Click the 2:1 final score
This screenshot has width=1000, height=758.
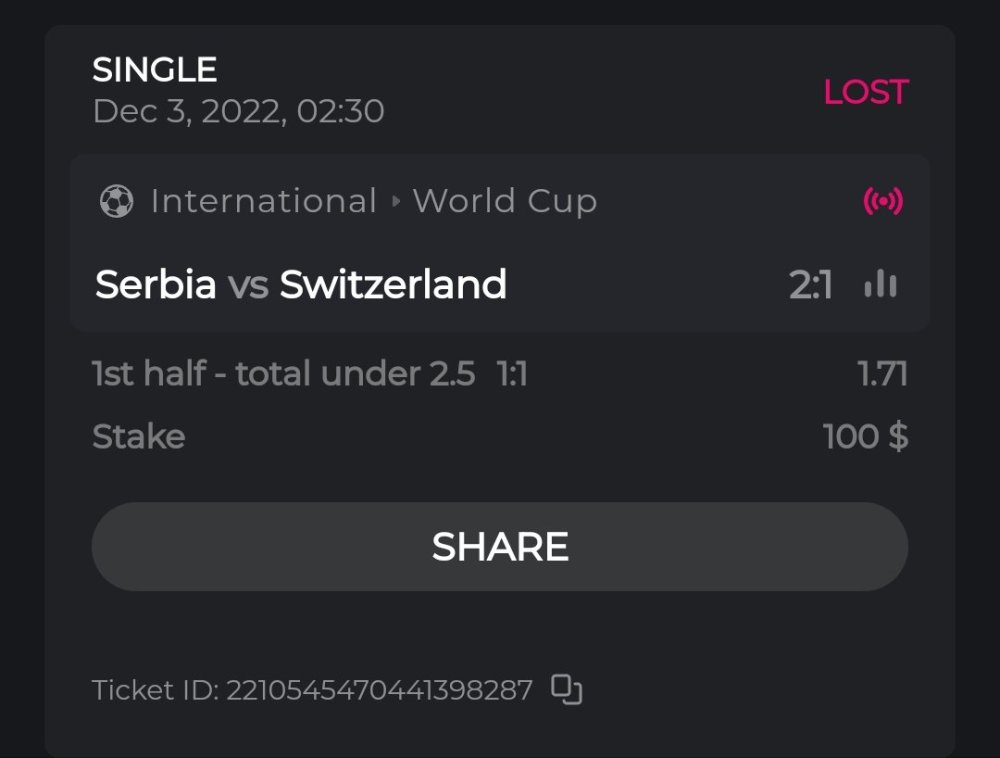811,286
